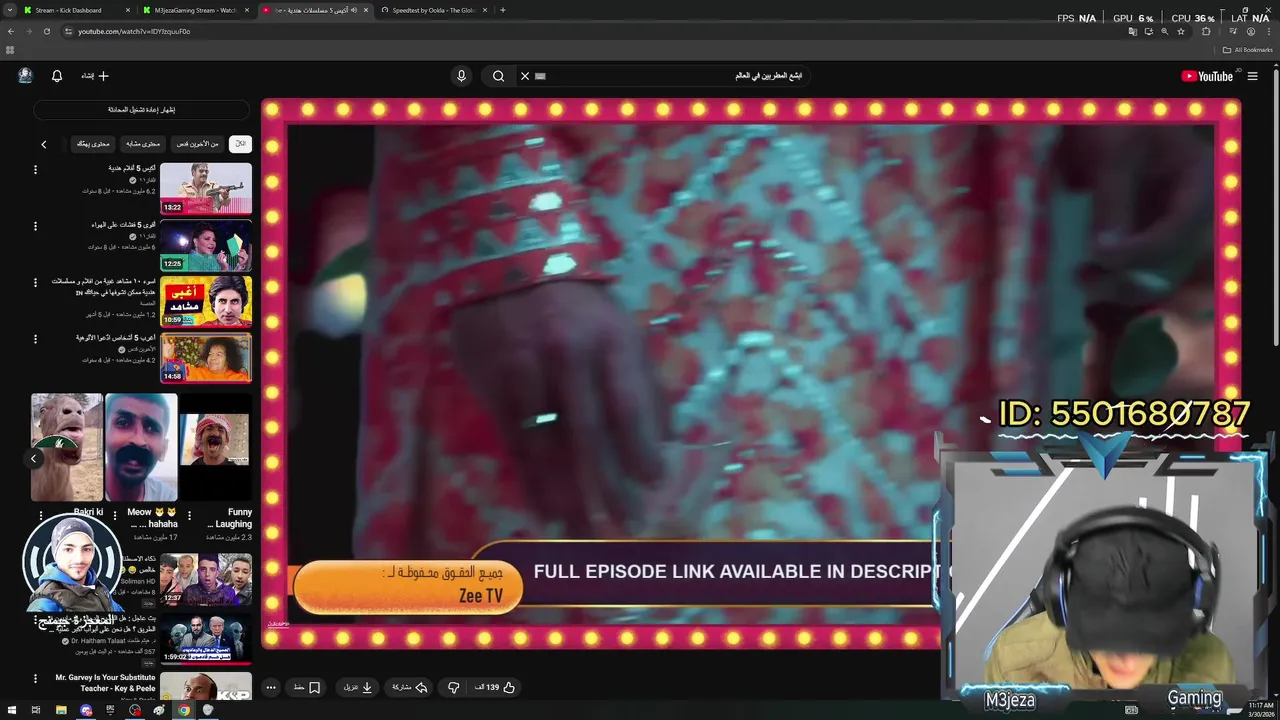This screenshot has width=1280, height=720.
Task: Open the translate page icon in address bar
Action: click(1132, 31)
